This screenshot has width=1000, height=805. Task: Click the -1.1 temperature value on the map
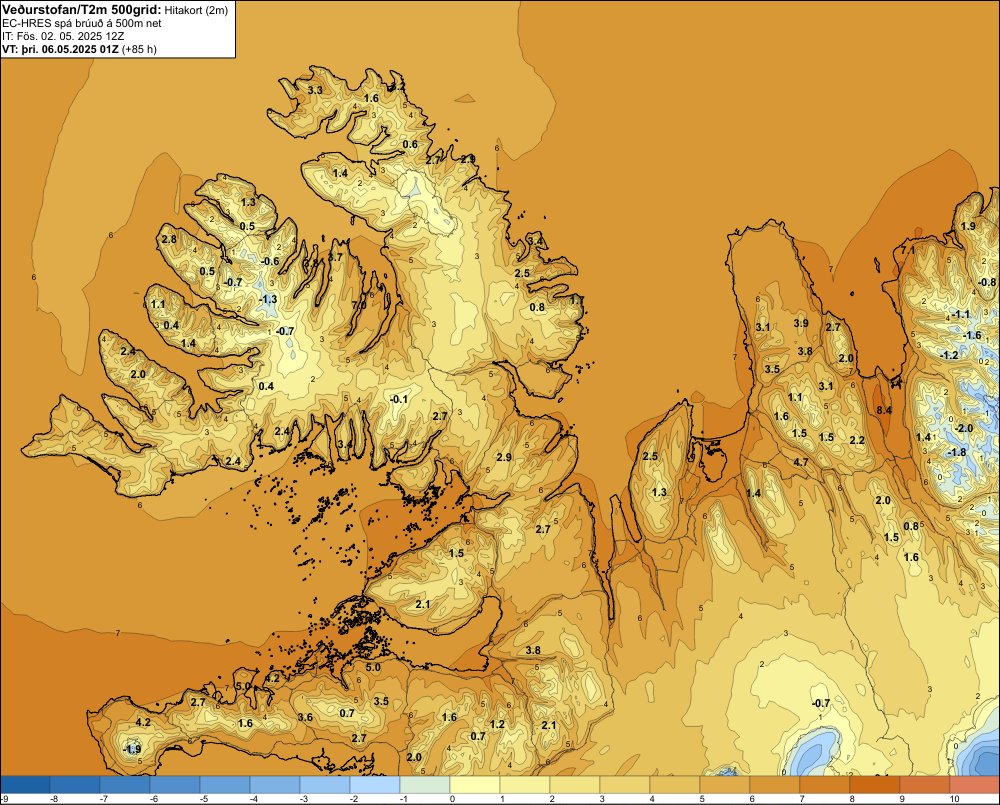pyautogui.click(x=960, y=314)
